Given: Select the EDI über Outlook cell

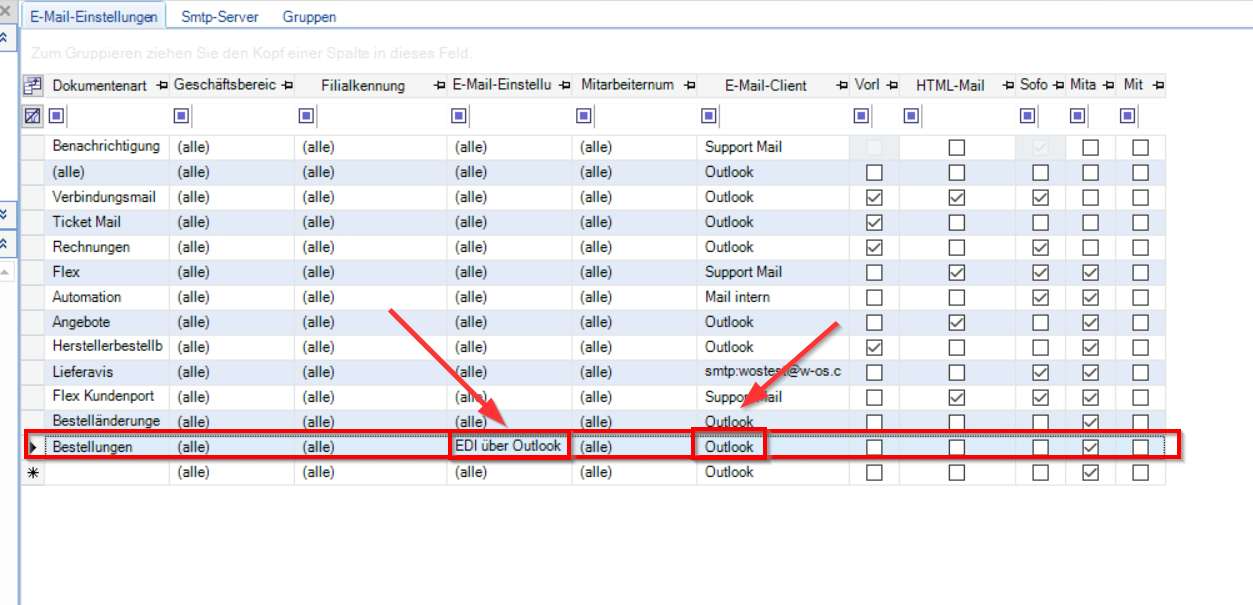Looking at the screenshot, I should pos(509,447).
